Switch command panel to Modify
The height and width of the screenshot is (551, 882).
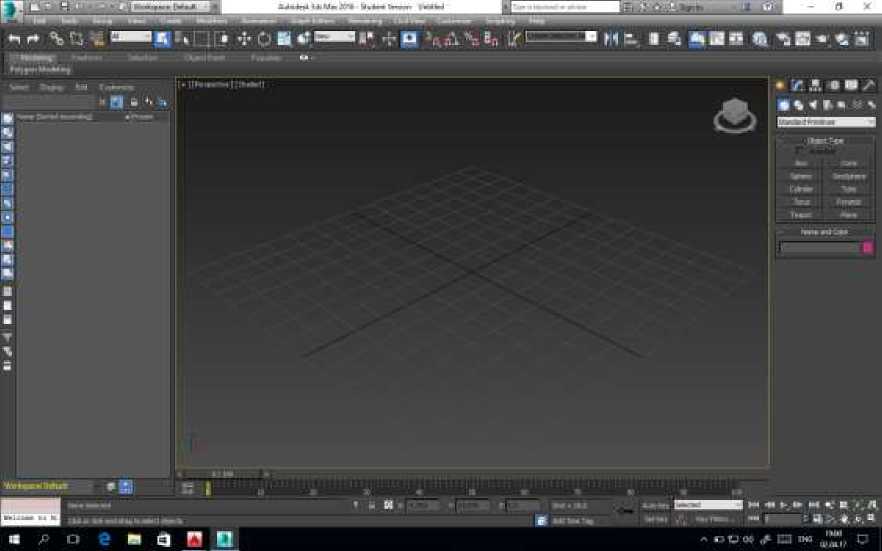[x=797, y=85]
